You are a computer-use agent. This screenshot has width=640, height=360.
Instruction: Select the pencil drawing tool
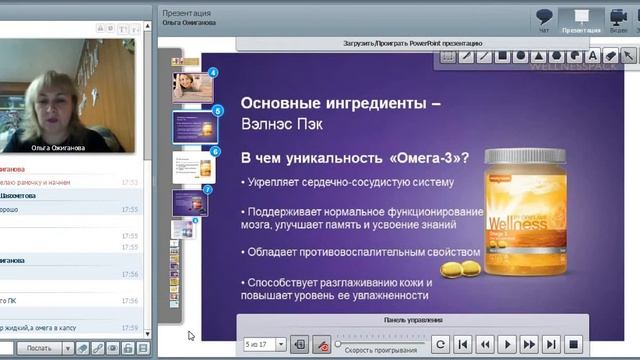click(466, 56)
